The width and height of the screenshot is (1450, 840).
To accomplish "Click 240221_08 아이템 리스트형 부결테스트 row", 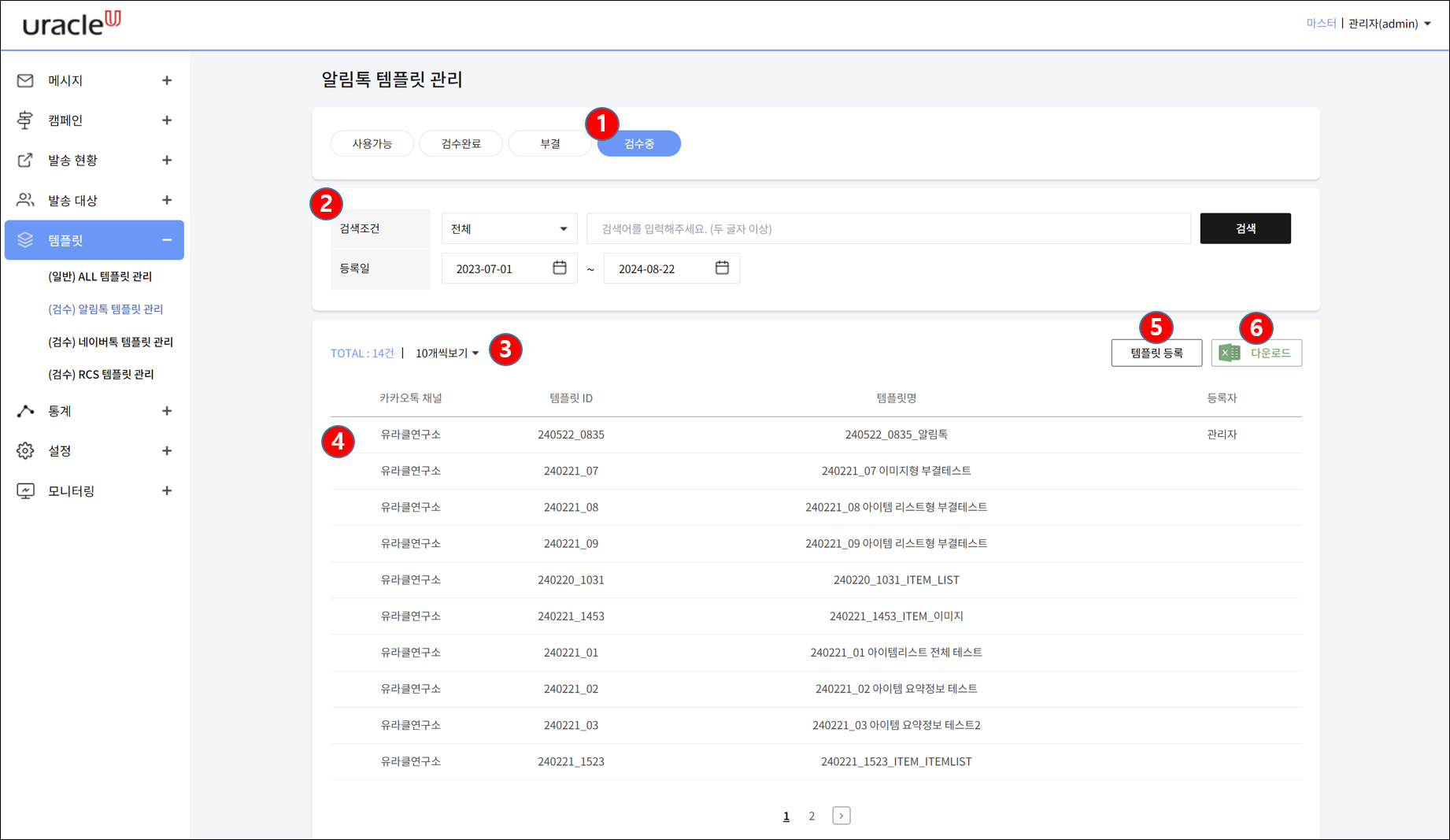I will tap(816, 507).
